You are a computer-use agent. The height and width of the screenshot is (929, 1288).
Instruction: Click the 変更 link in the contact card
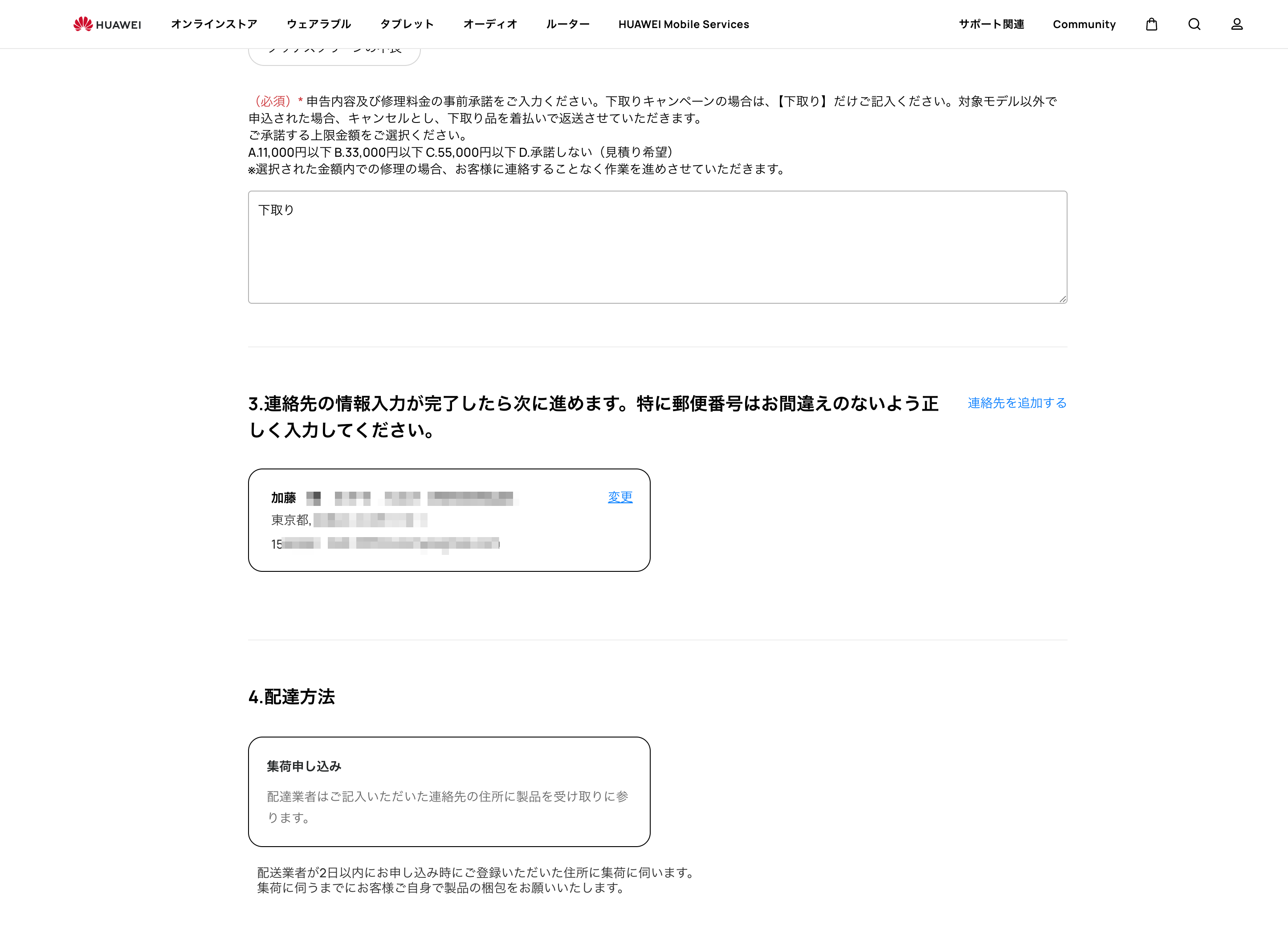620,497
